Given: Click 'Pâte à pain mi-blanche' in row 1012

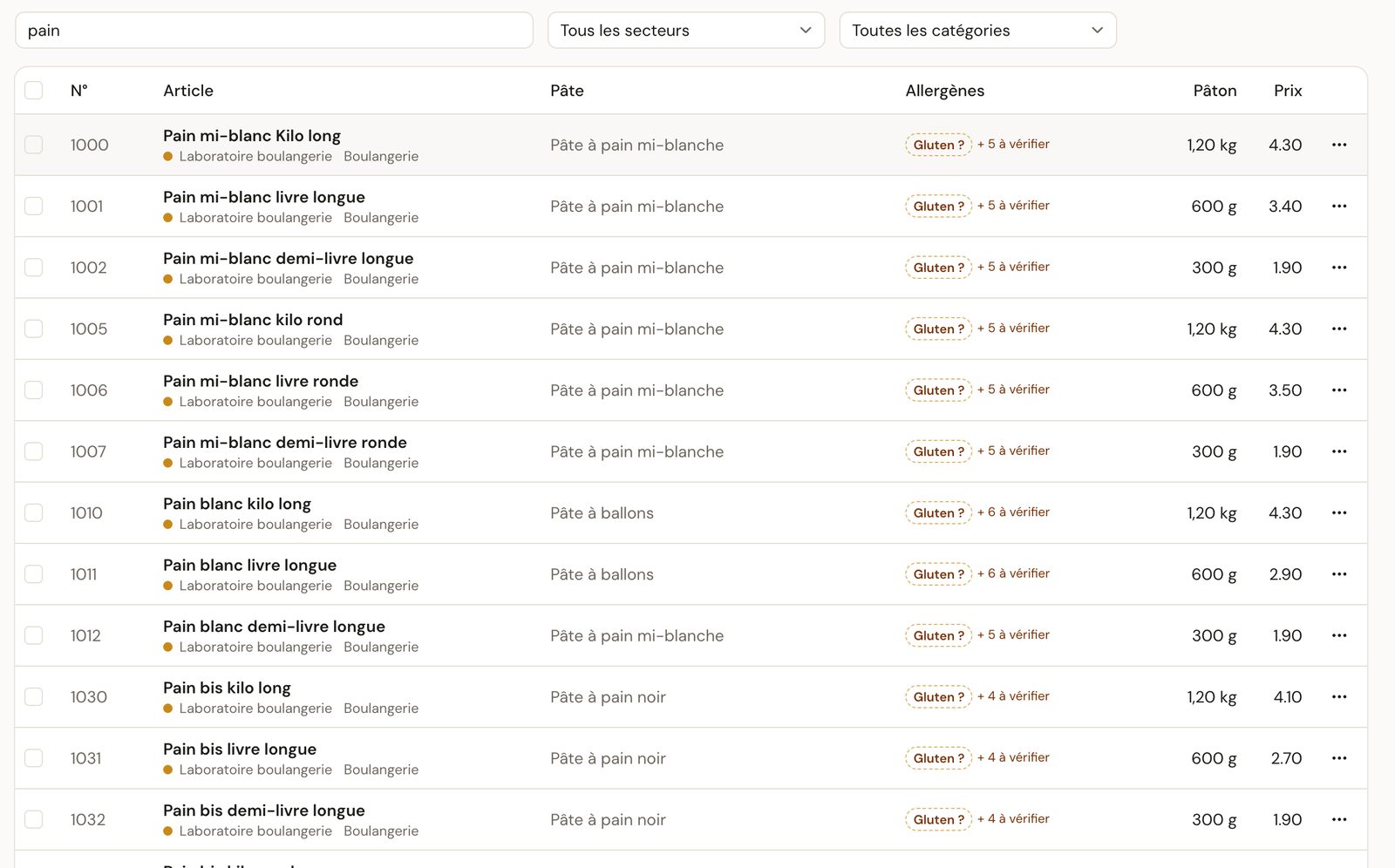Looking at the screenshot, I should coord(636,635).
